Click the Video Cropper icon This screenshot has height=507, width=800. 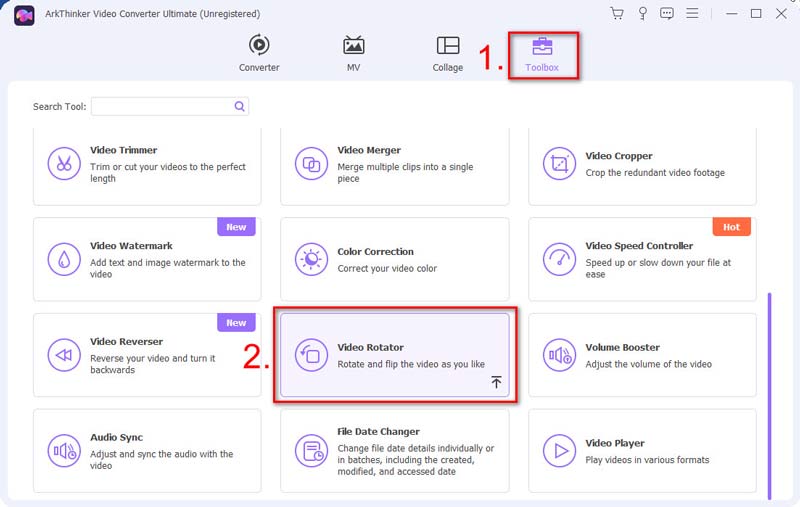[x=559, y=164]
